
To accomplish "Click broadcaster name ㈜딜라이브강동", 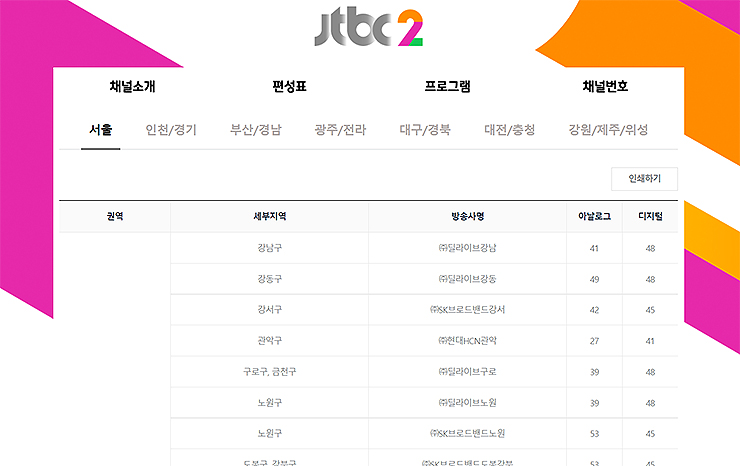I will pyautogui.click(x=467, y=279).
